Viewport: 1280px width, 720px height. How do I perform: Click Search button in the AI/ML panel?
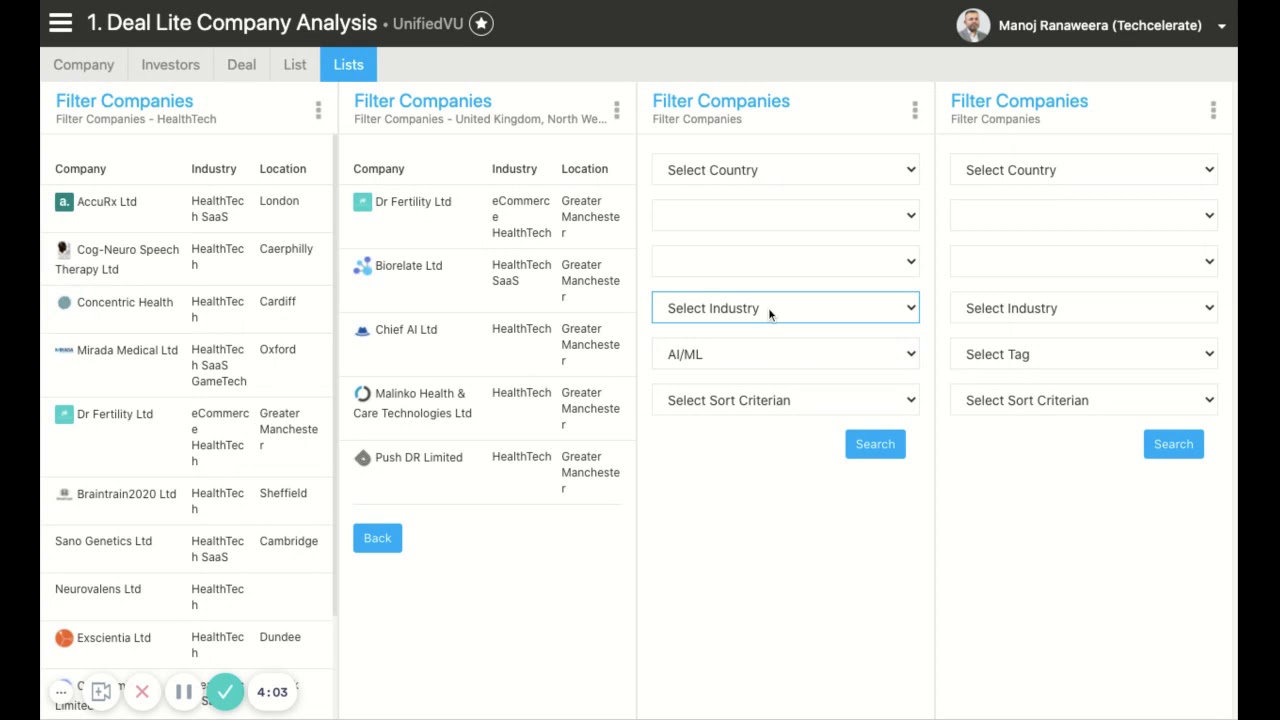pyautogui.click(x=875, y=444)
